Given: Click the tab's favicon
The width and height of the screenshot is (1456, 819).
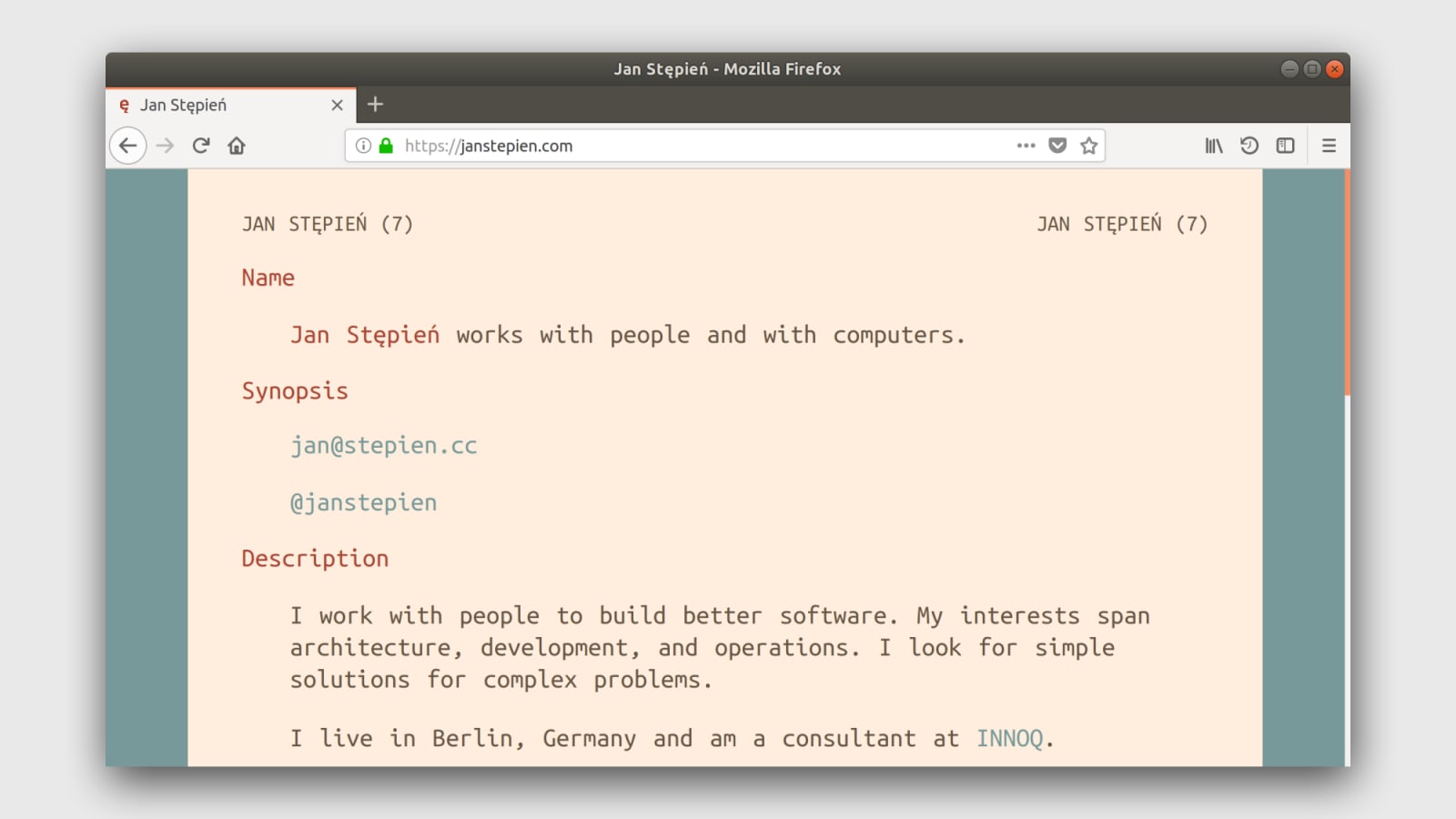Looking at the screenshot, I should point(125,106).
